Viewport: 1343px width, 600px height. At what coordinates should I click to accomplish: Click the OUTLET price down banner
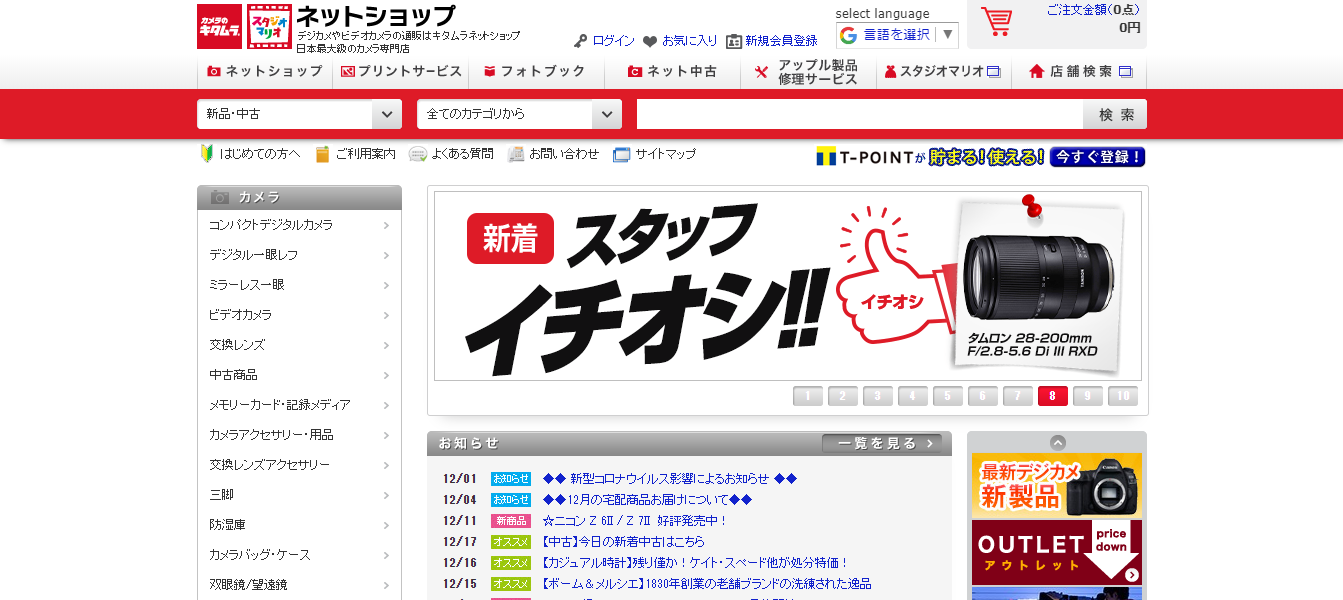click(1056, 552)
